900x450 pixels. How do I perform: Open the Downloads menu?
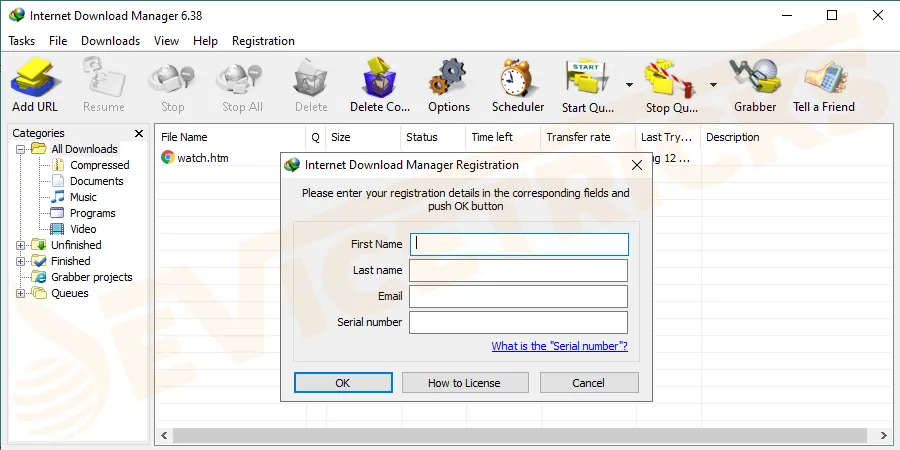coord(110,41)
